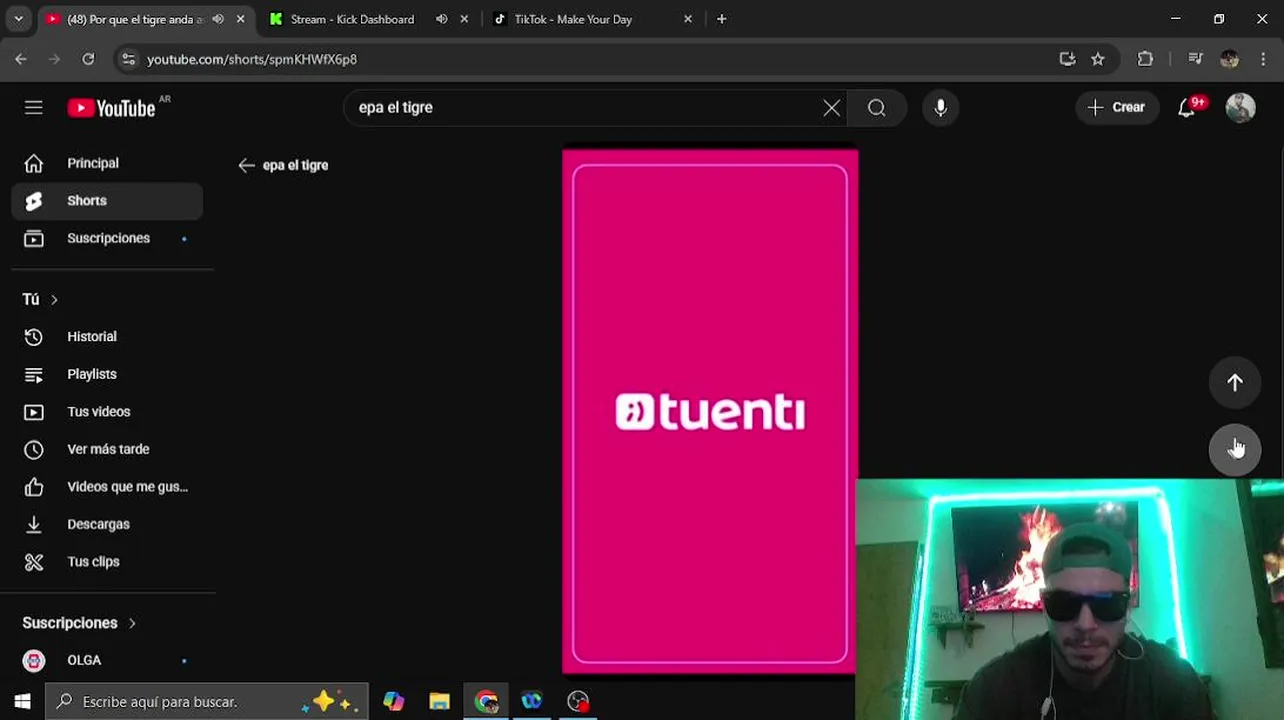Expand the Suscripciones section chevron

pos(132,623)
